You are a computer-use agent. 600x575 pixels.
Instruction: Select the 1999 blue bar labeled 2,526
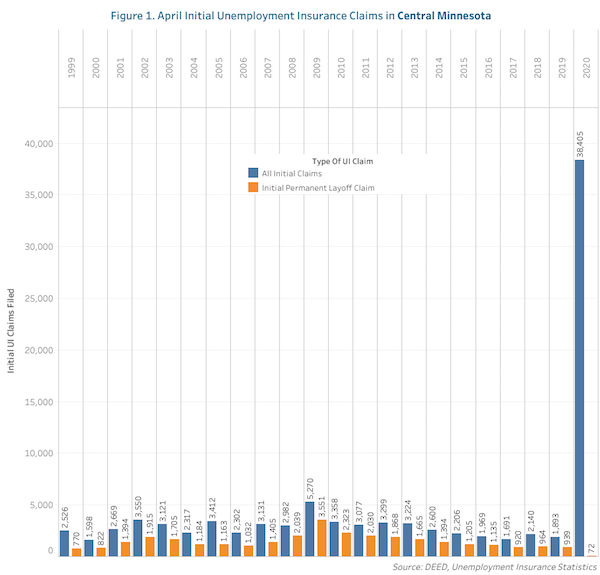[x=64, y=542]
